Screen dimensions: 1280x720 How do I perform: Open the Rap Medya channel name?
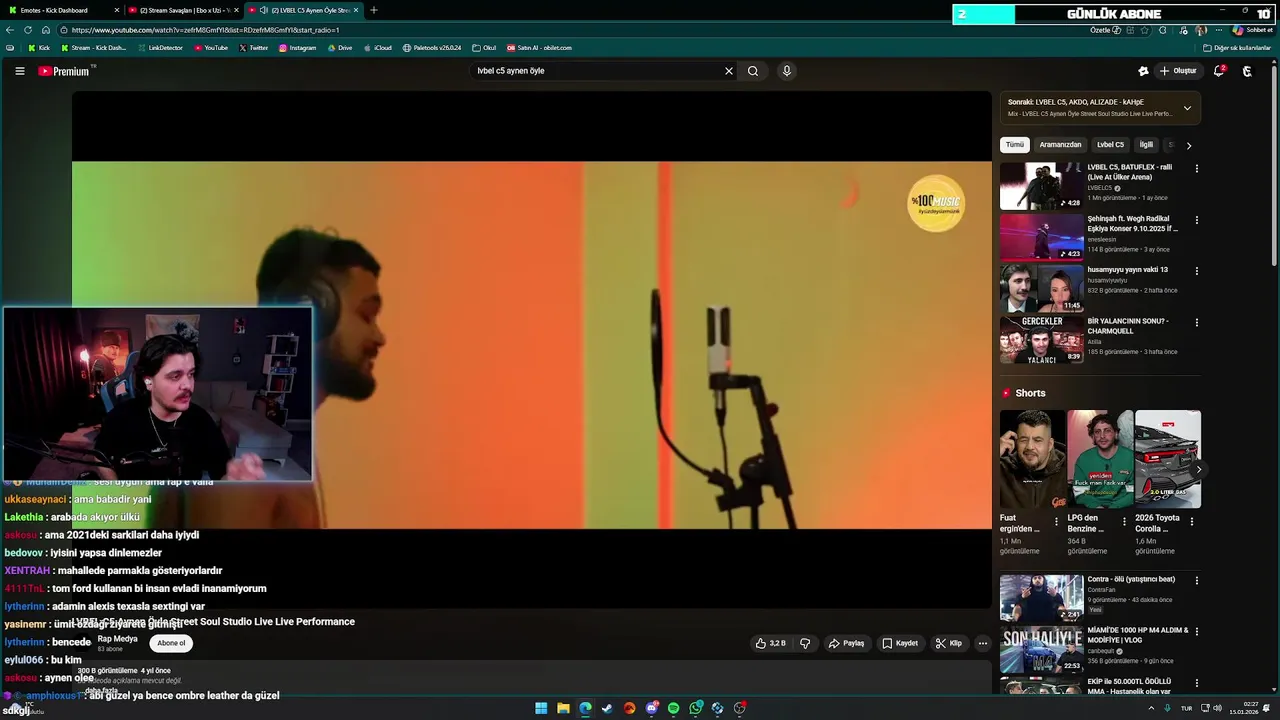coord(117,639)
